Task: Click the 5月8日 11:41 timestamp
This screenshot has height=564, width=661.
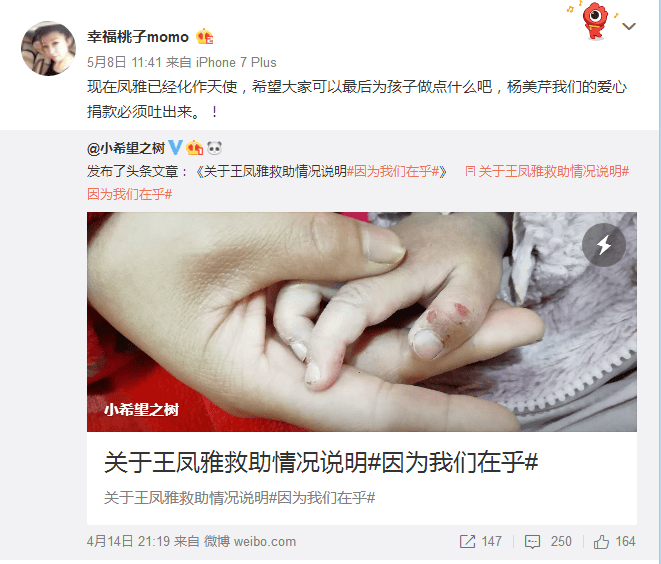Action: point(124,62)
